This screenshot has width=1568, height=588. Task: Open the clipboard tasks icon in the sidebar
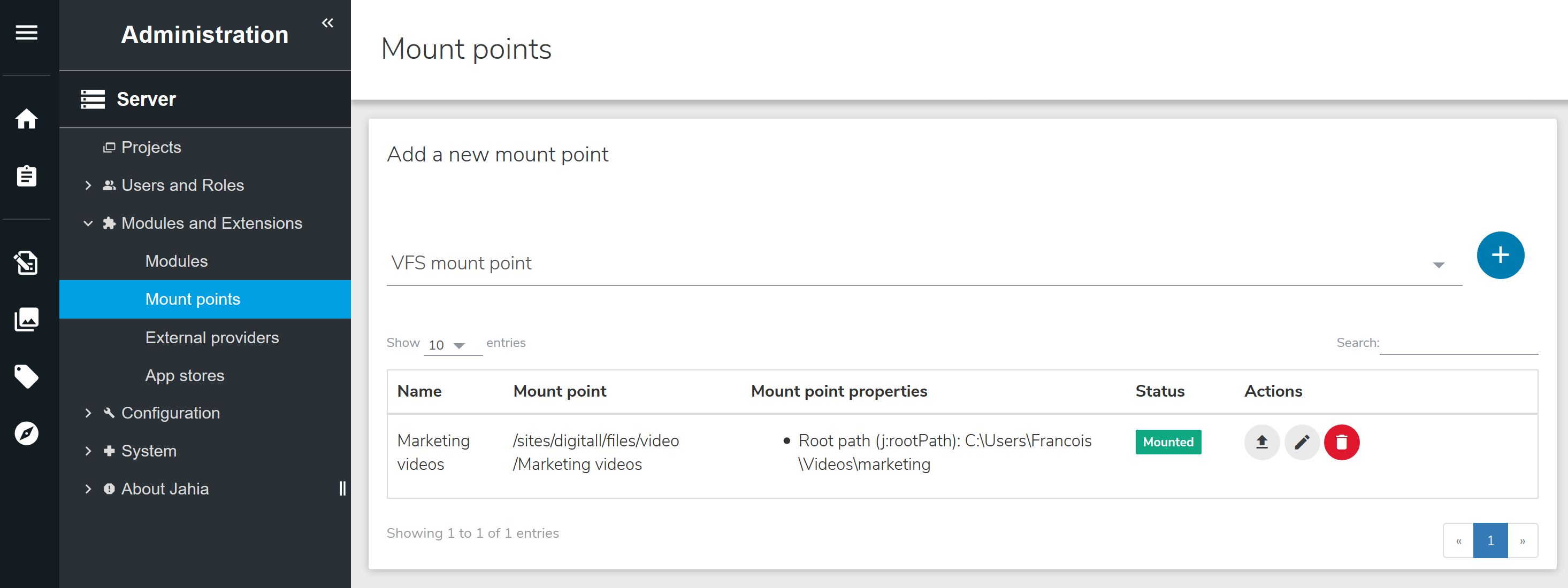[x=26, y=176]
